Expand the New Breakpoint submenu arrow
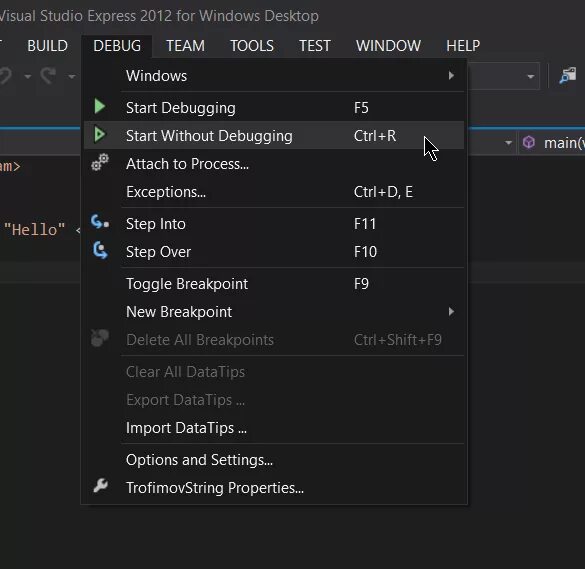This screenshot has height=569, width=585. click(451, 312)
